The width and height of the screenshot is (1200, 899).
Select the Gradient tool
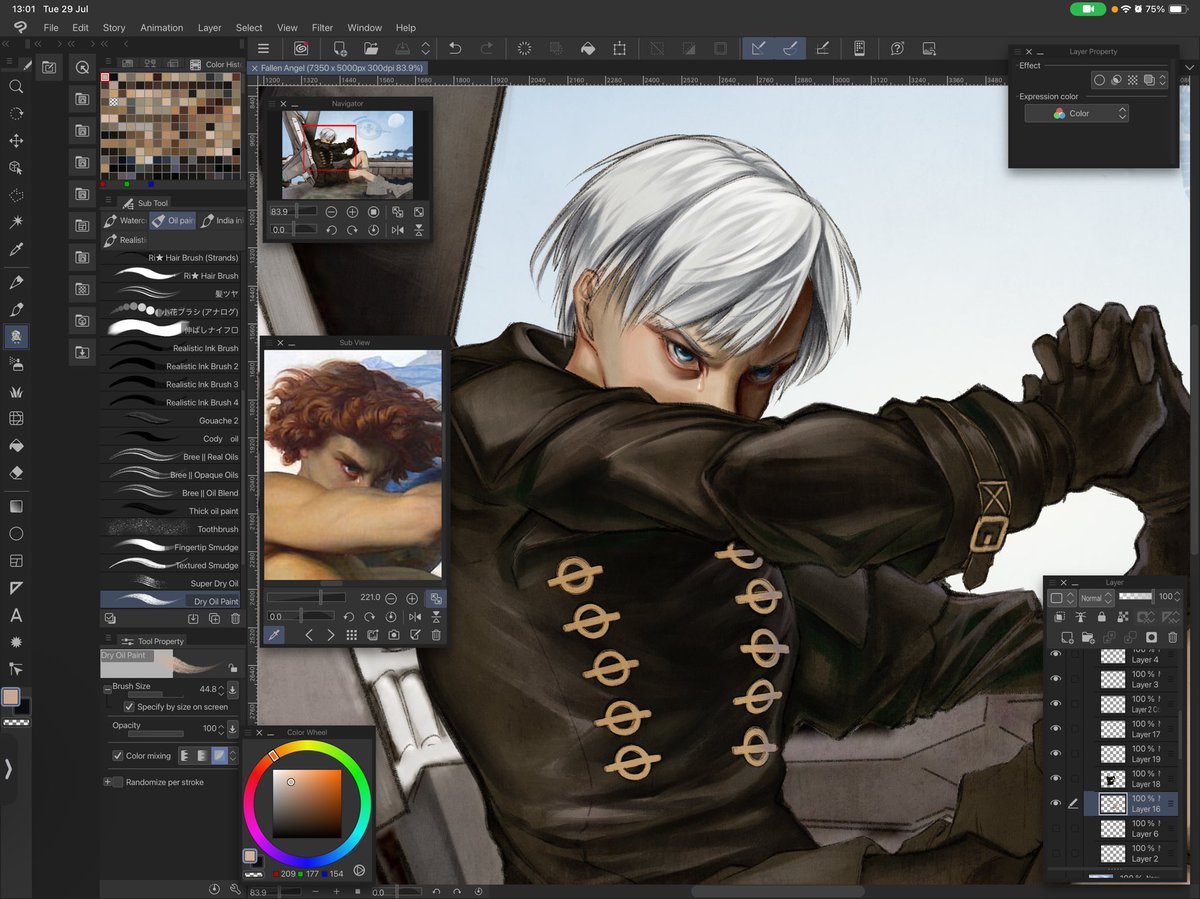[x=16, y=507]
